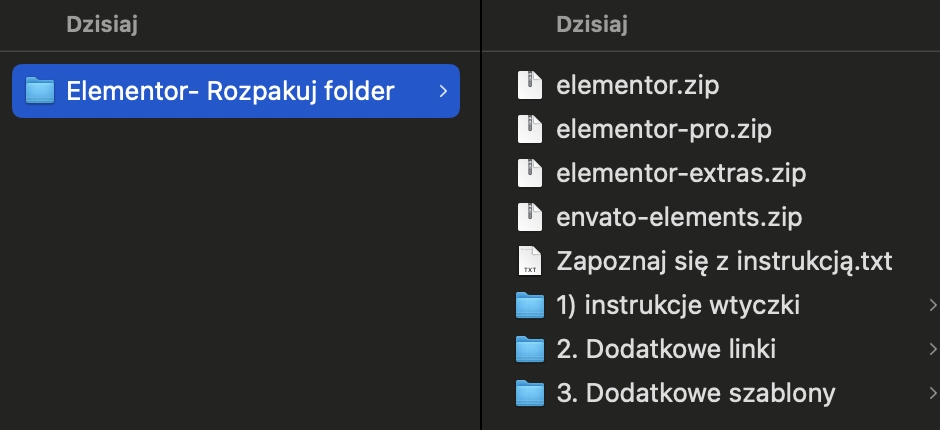Click the 3. Dodatkowe szablony folder icon
The height and width of the screenshot is (430, 940).
529,393
